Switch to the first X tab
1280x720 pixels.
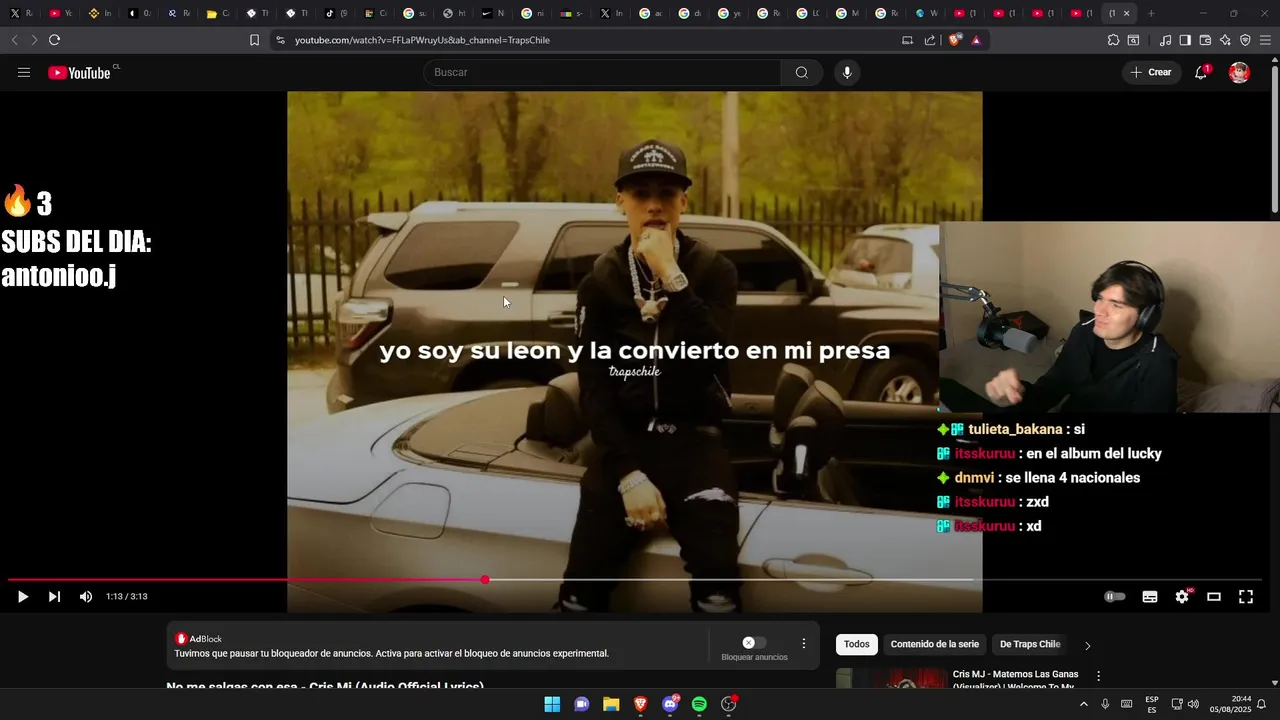pyautogui.click(x=21, y=13)
